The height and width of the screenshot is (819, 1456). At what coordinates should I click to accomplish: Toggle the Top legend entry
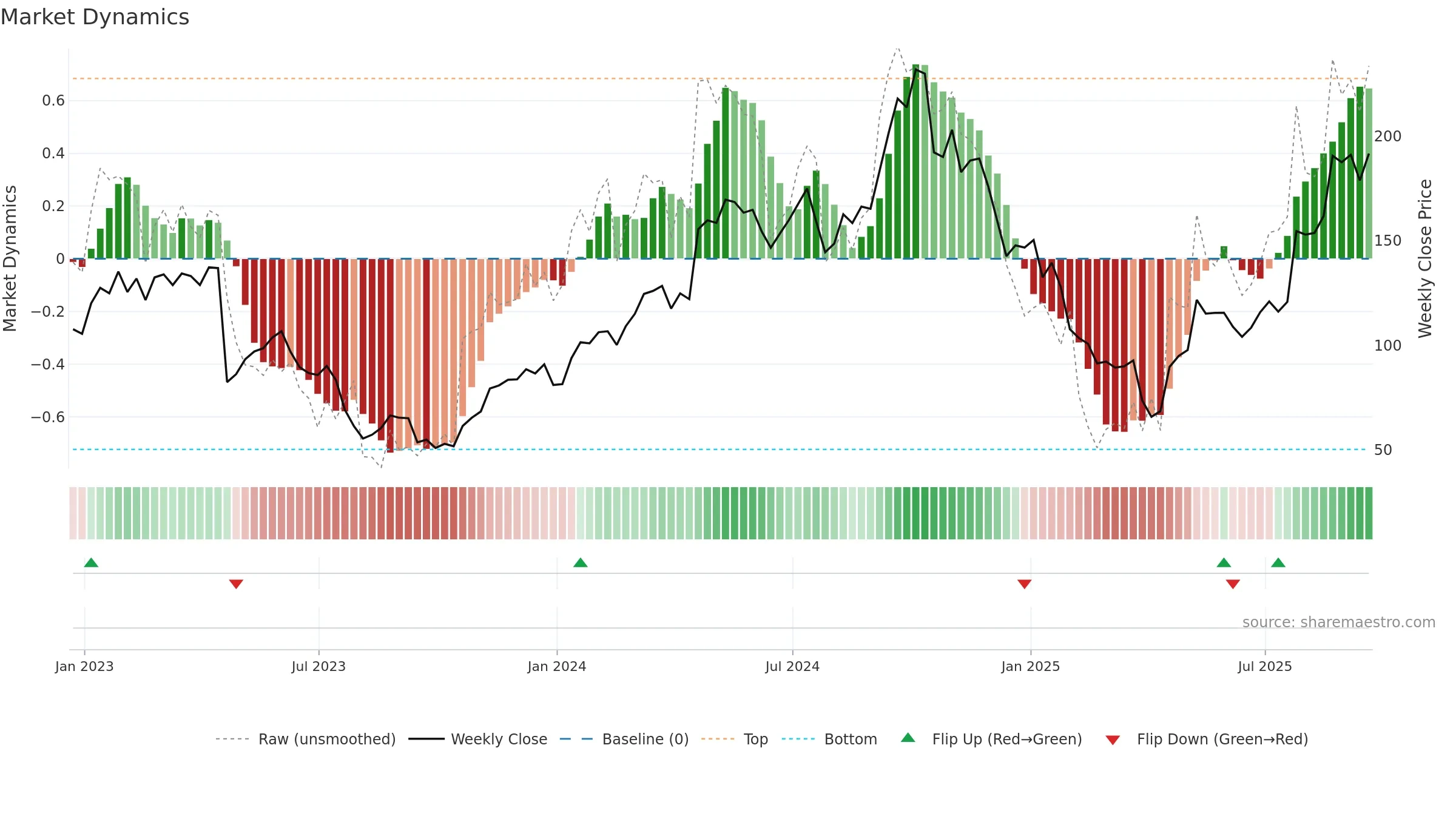(x=735, y=739)
